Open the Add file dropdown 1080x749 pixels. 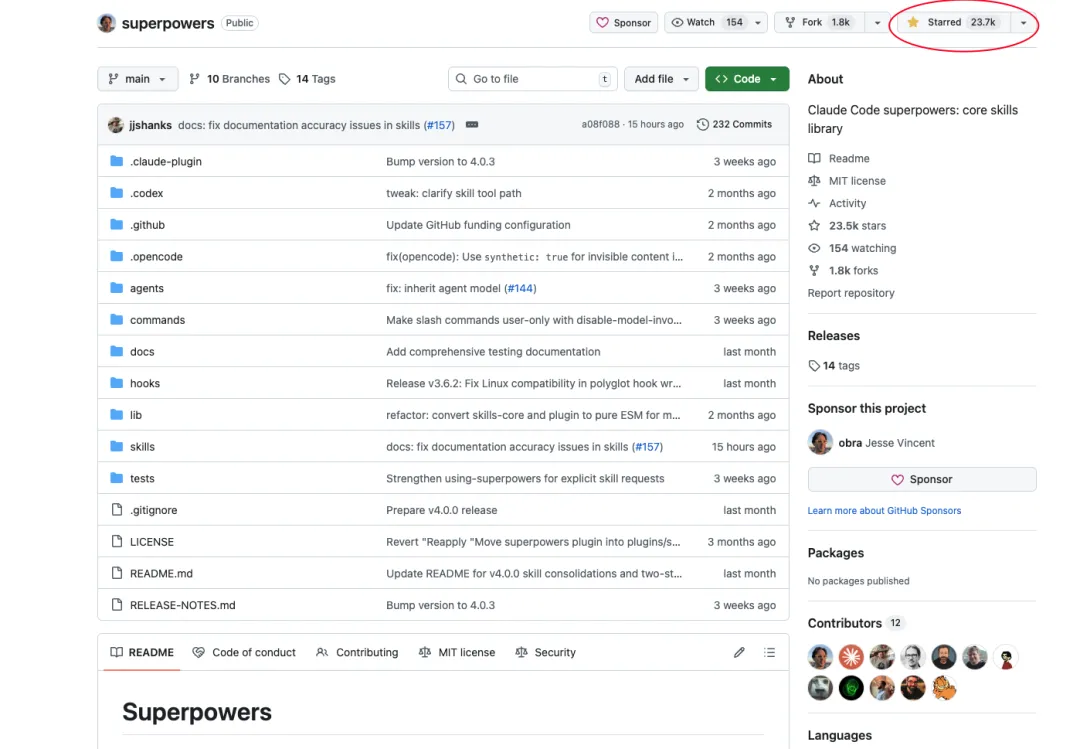coord(661,79)
